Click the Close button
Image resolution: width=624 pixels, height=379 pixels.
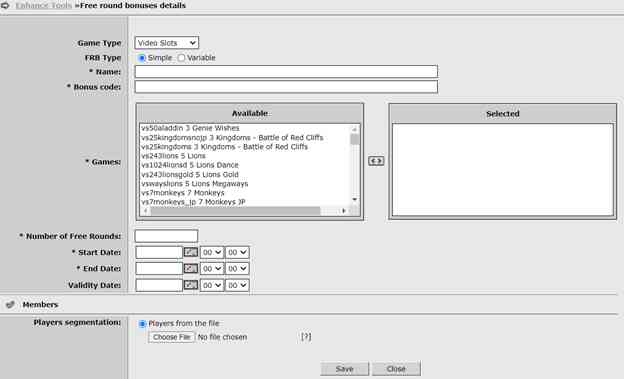(x=396, y=369)
